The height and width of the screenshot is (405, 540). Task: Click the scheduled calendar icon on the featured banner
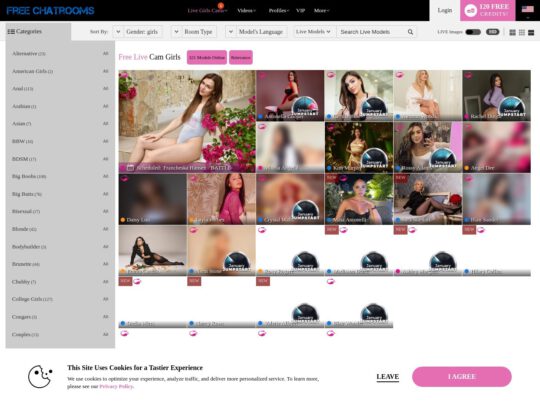[130, 168]
